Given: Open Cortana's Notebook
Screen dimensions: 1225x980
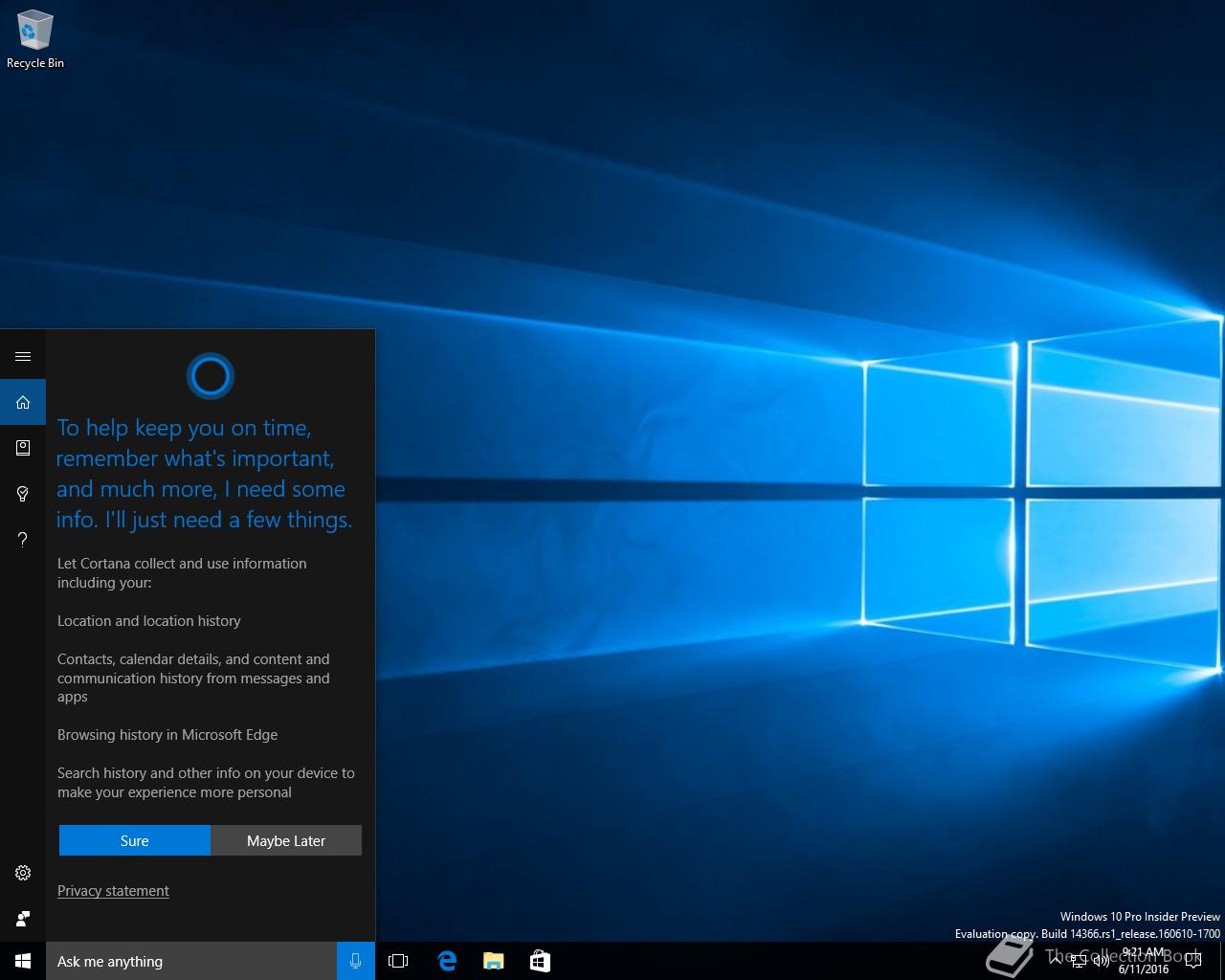Looking at the screenshot, I should point(23,448).
